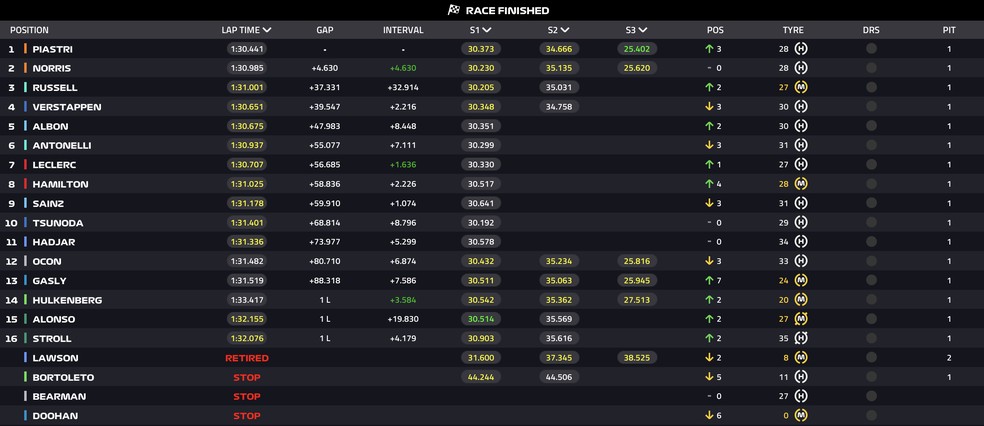Select driver HAMILTON in the standings
This screenshot has width=984, height=426.
60,184
